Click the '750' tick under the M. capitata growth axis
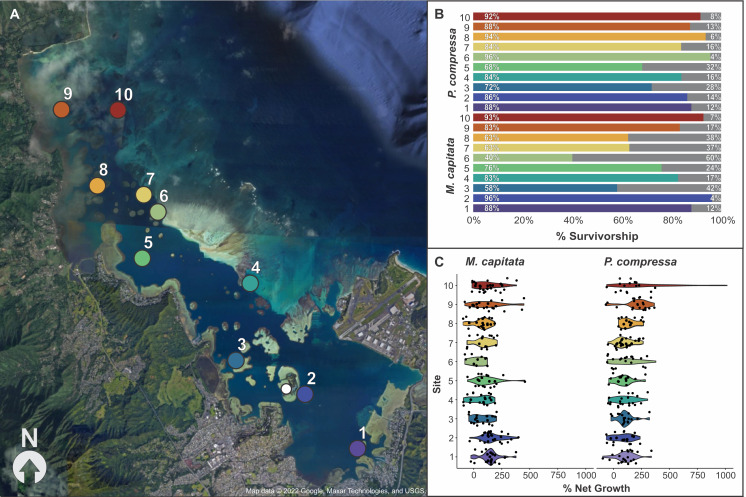746x497 pixels. pyautogui.click(x=558, y=475)
